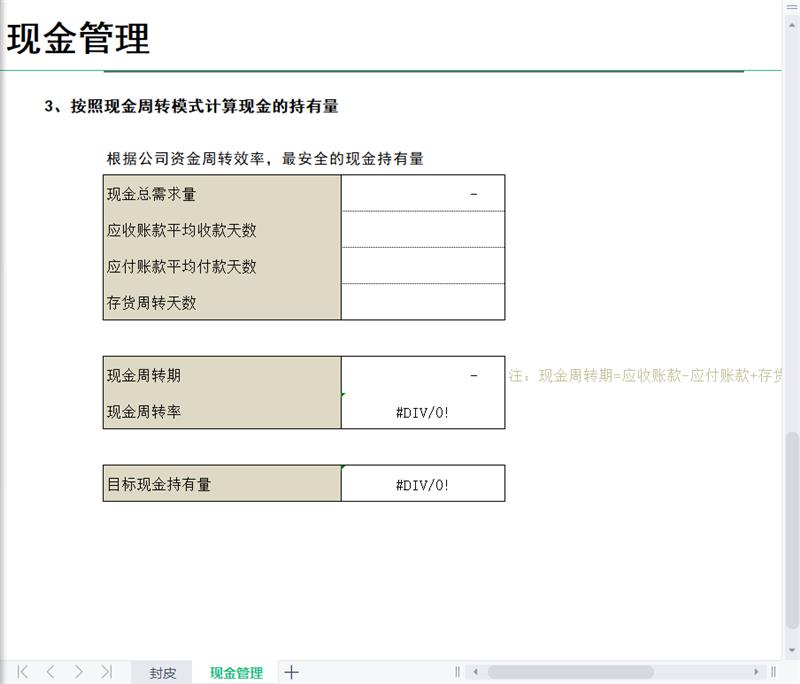The image size is (800, 684).
Task: Click the horizontal scrollbar right arrow
Action: pos(756,672)
